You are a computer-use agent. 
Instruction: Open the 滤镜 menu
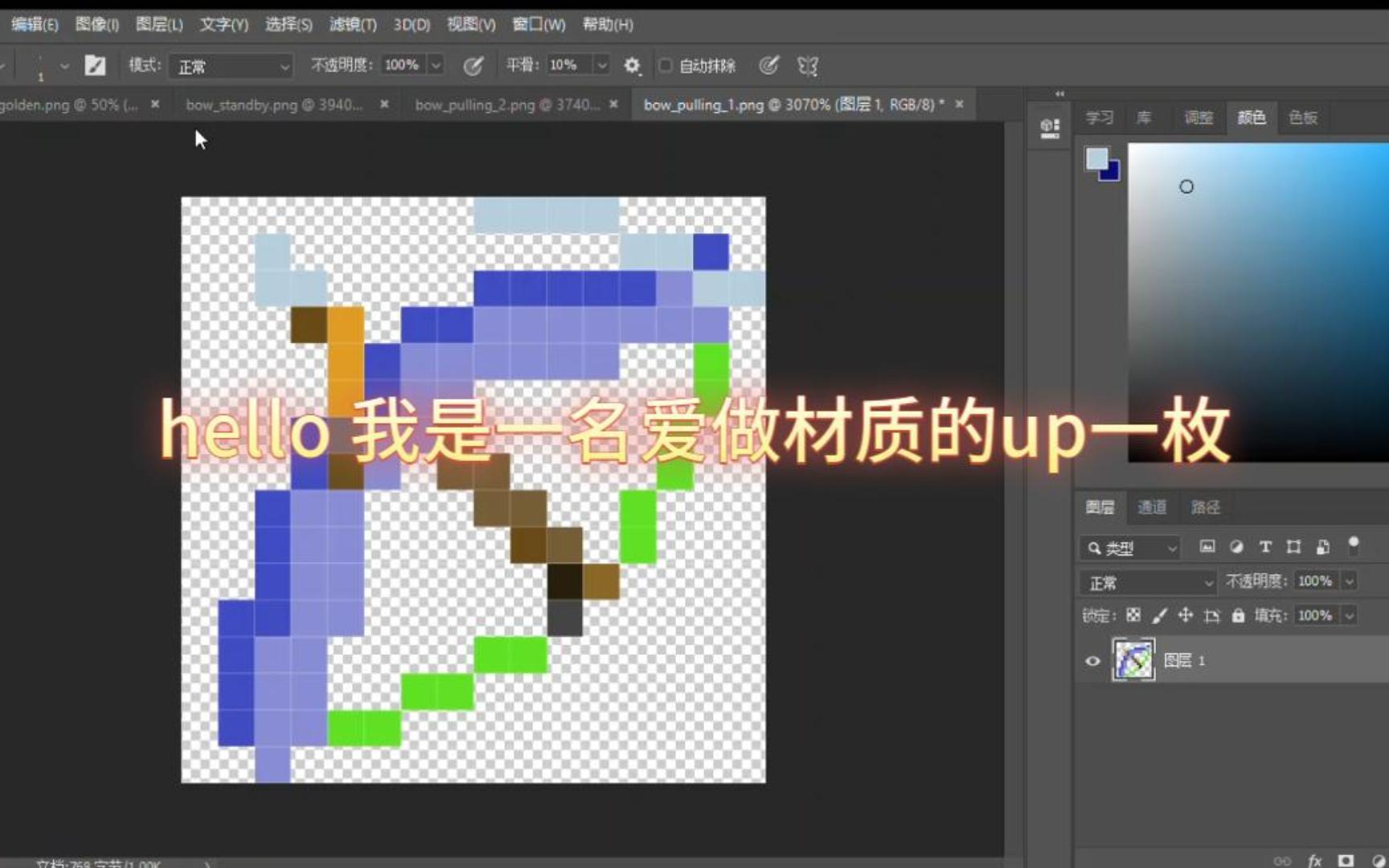pyautogui.click(x=354, y=24)
